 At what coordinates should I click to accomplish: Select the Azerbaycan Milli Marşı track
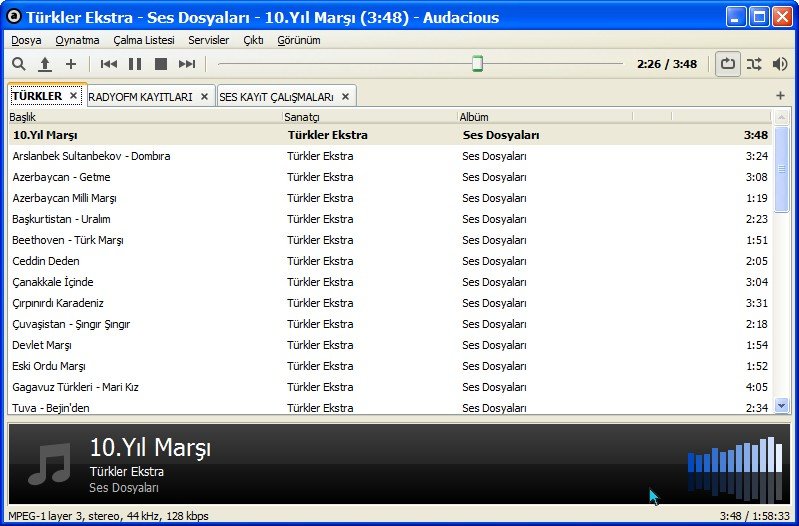[390, 198]
